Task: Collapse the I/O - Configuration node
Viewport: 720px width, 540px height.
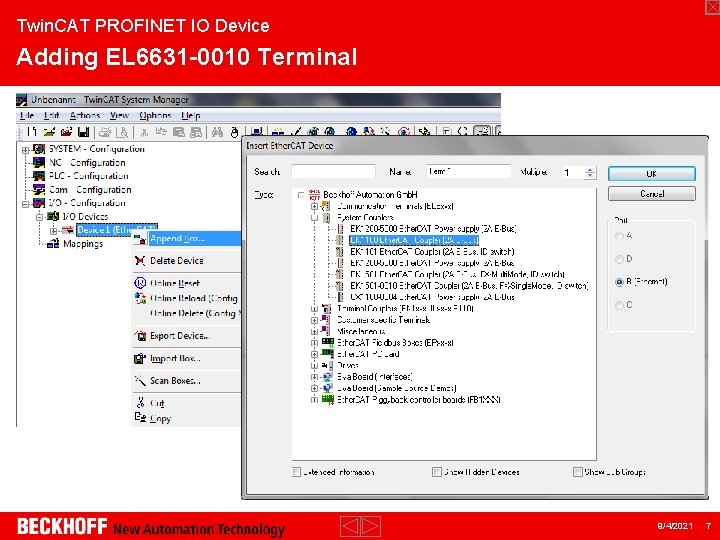Action: 26,203
